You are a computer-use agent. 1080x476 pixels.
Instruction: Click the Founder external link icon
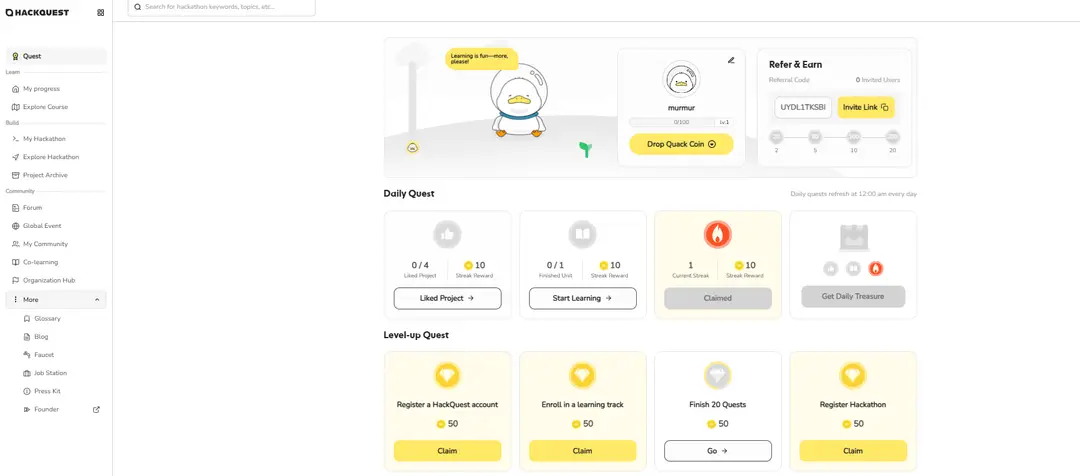[96, 409]
